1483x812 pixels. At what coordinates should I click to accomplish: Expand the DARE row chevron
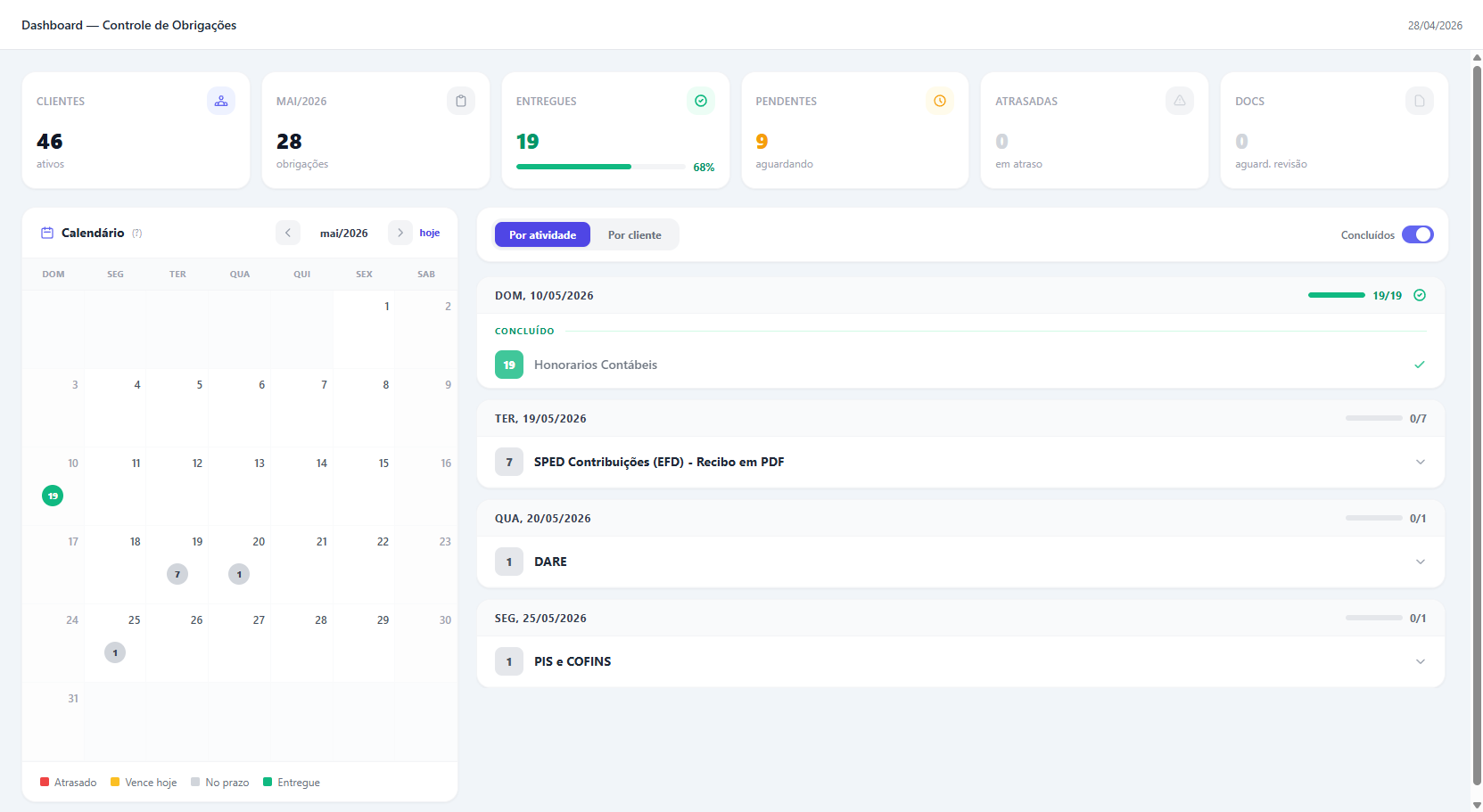click(x=1421, y=562)
